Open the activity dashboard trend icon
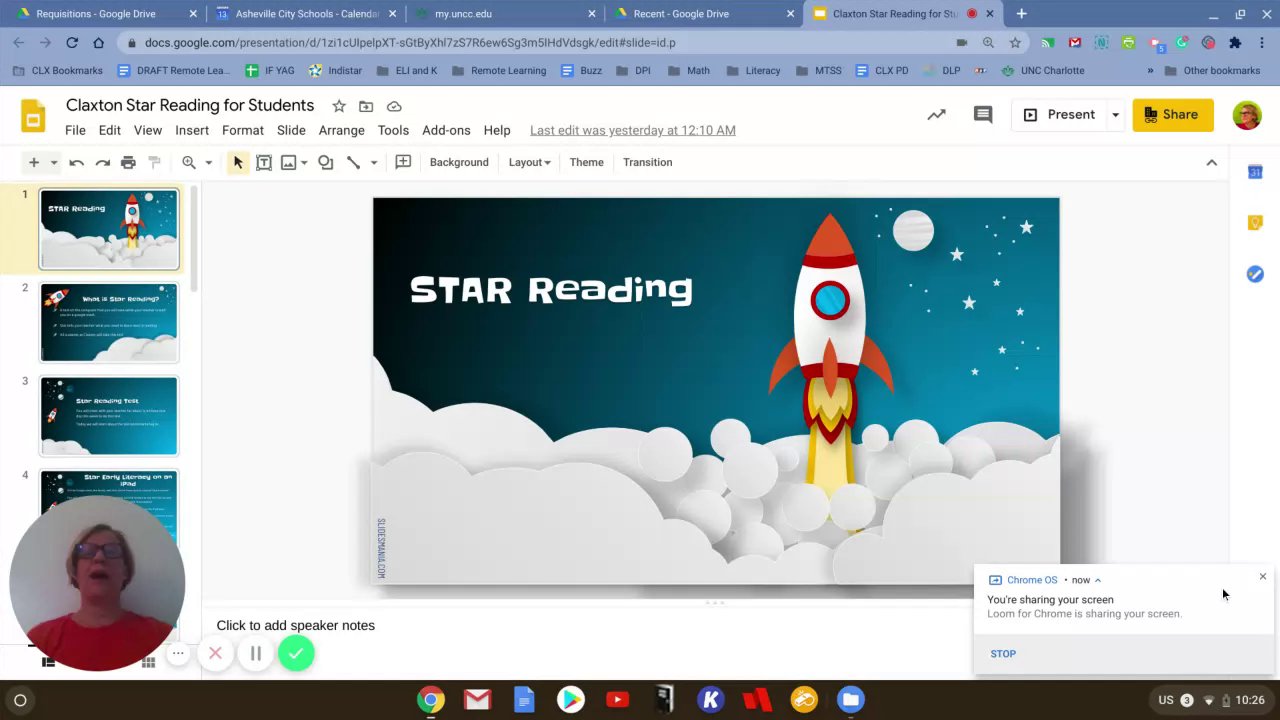 (x=936, y=115)
